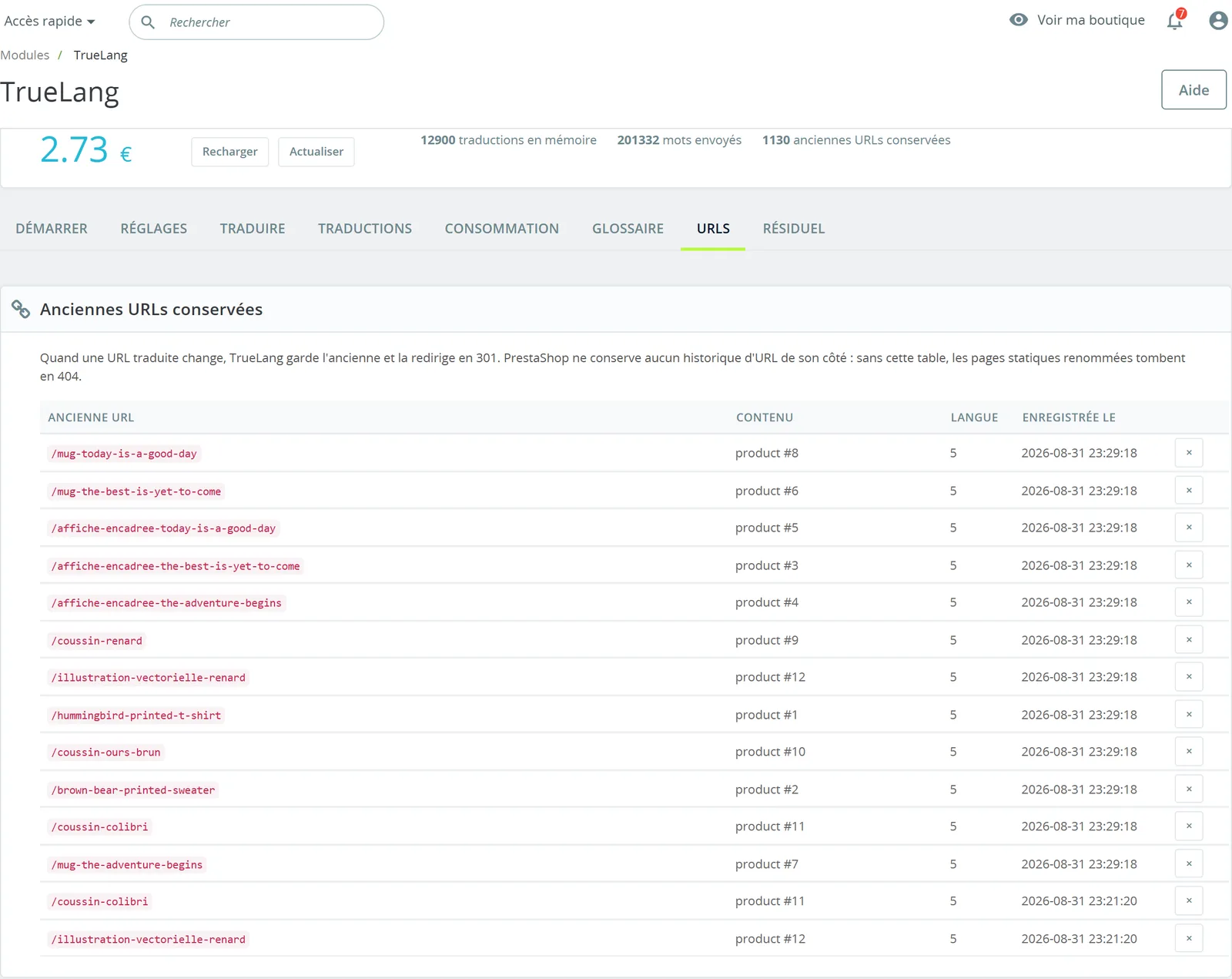This screenshot has width=1232, height=979.
Task: Delete the /coussin-renard URL row
Action: pyautogui.click(x=1189, y=640)
